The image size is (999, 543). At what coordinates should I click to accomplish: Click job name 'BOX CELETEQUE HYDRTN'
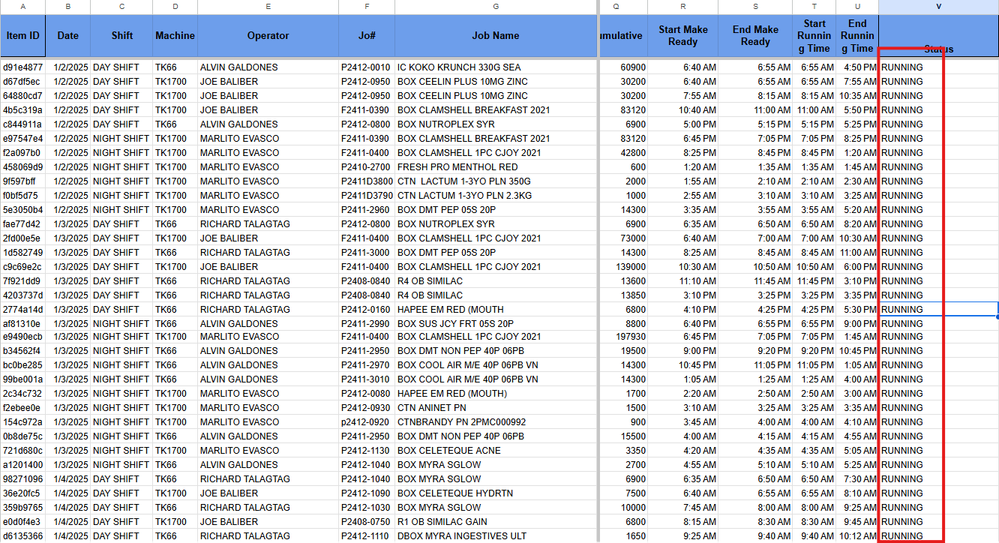point(455,493)
